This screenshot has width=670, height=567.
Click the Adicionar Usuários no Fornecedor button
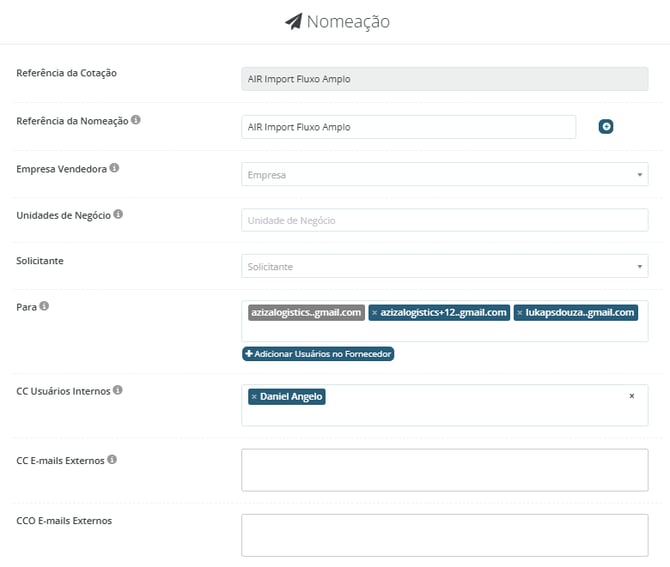[318, 354]
